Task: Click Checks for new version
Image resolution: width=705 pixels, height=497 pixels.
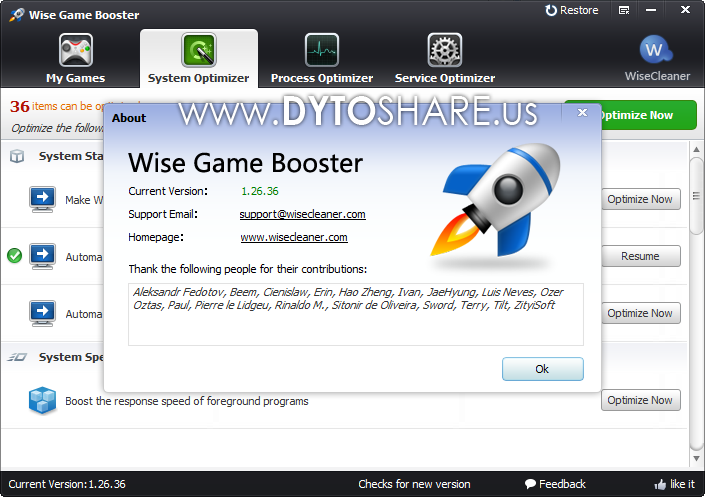Action: point(414,484)
